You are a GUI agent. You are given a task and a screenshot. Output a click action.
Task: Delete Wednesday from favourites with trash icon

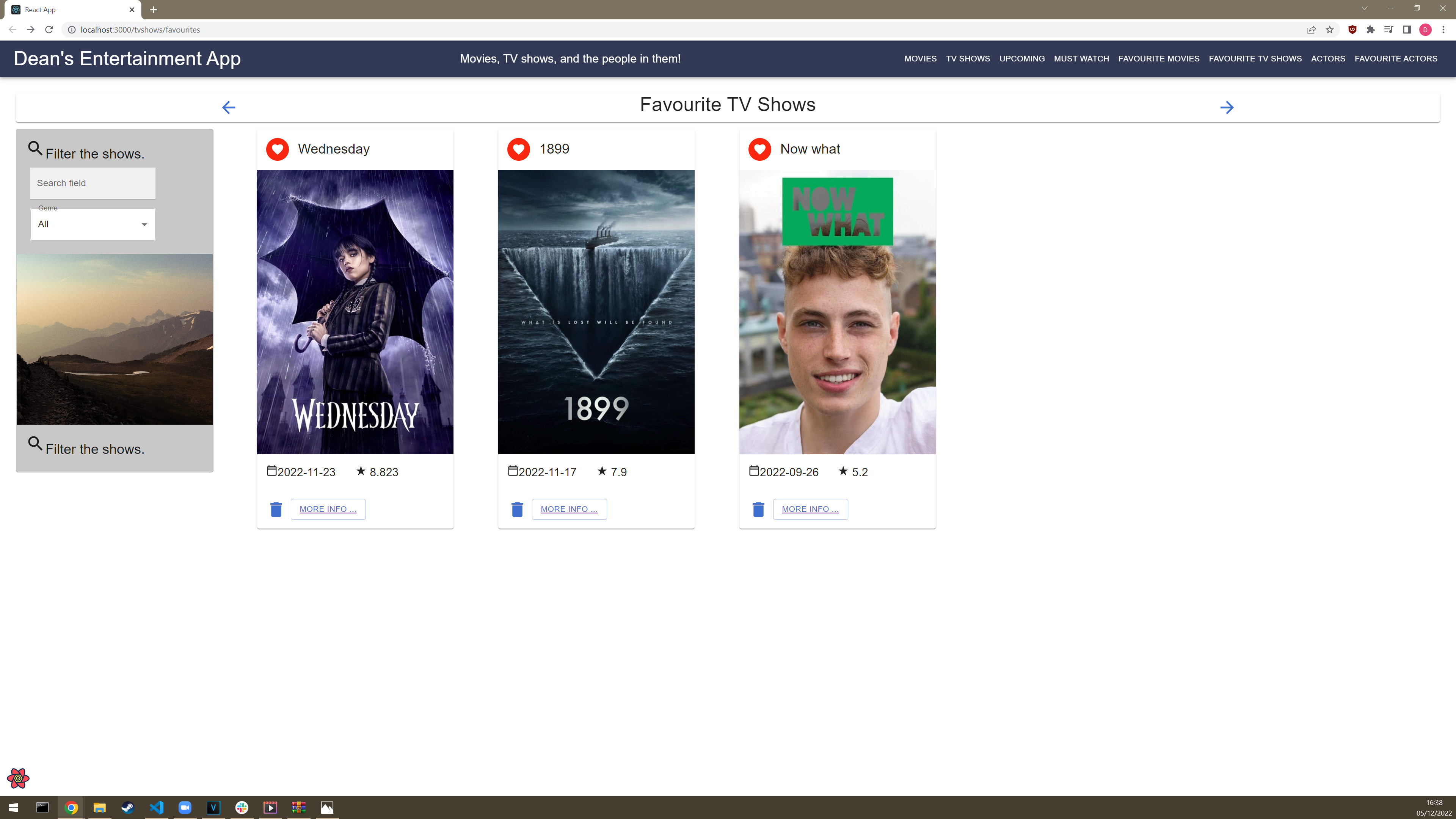(276, 509)
